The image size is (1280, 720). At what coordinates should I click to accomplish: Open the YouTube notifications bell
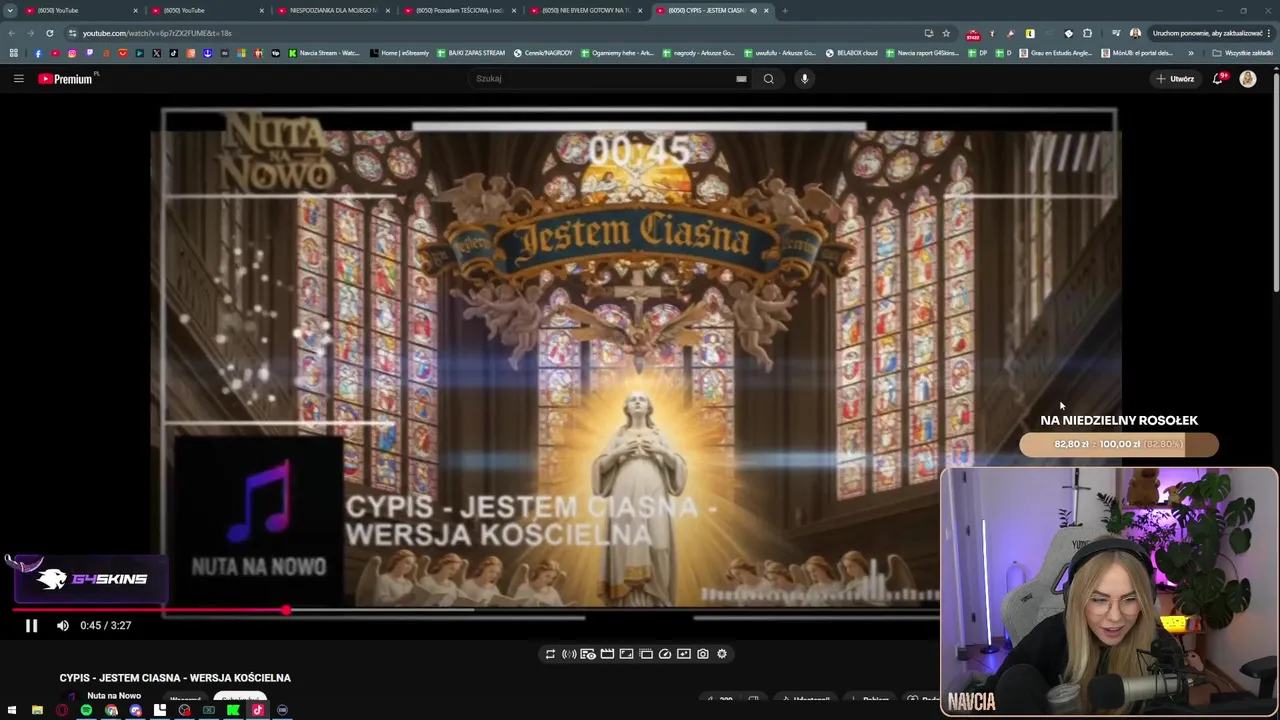pyautogui.click(x=1218, y=78)
